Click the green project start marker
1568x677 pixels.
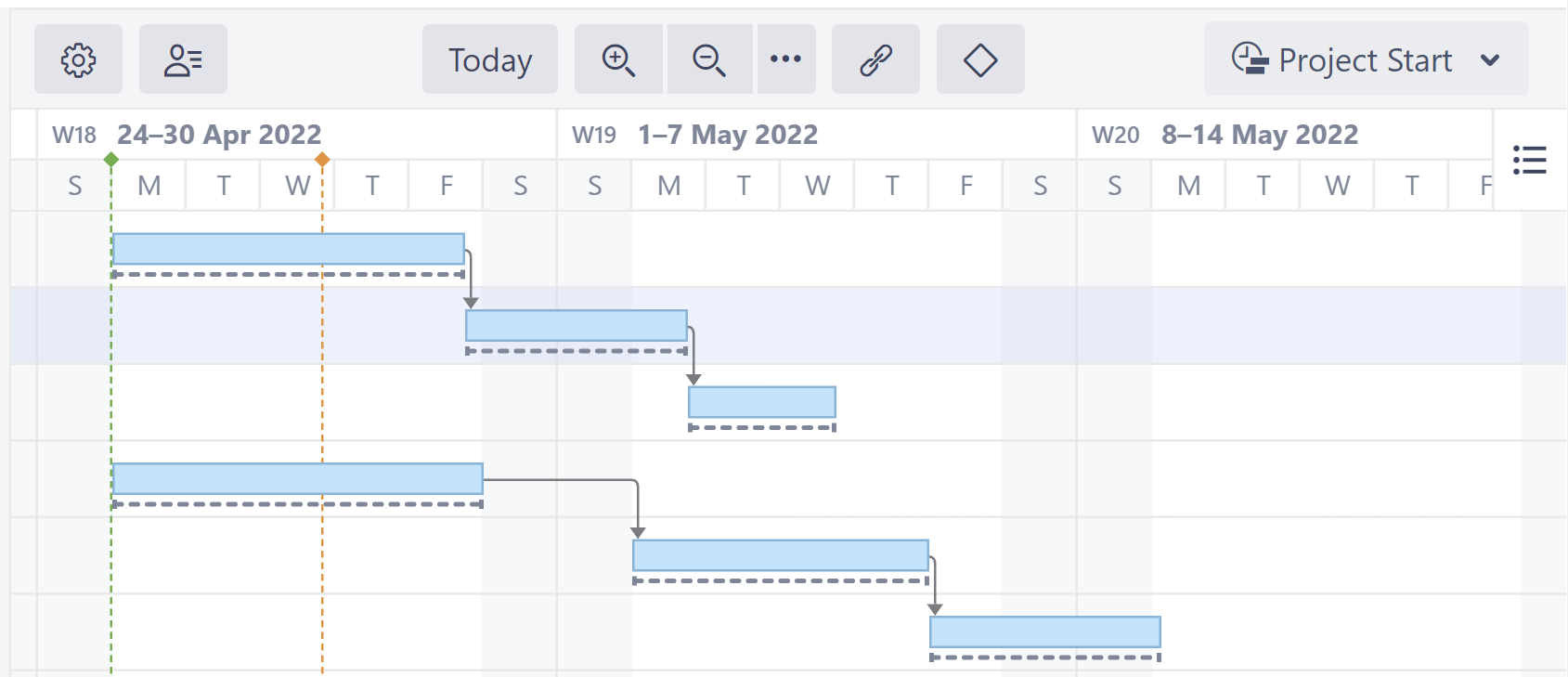click(111, 160)
